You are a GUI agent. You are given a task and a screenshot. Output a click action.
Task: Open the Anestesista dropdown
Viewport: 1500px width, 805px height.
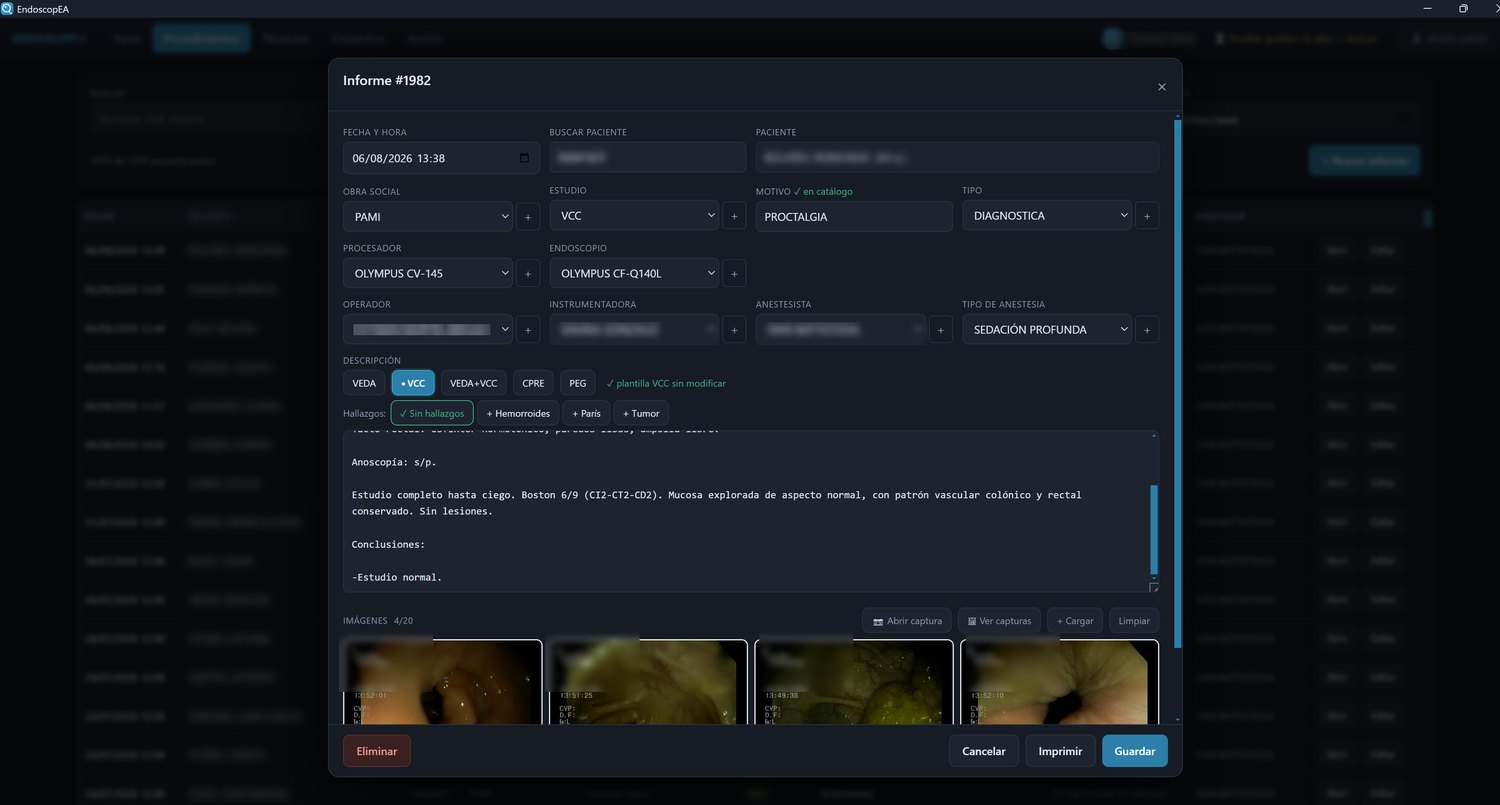[840, 329]
